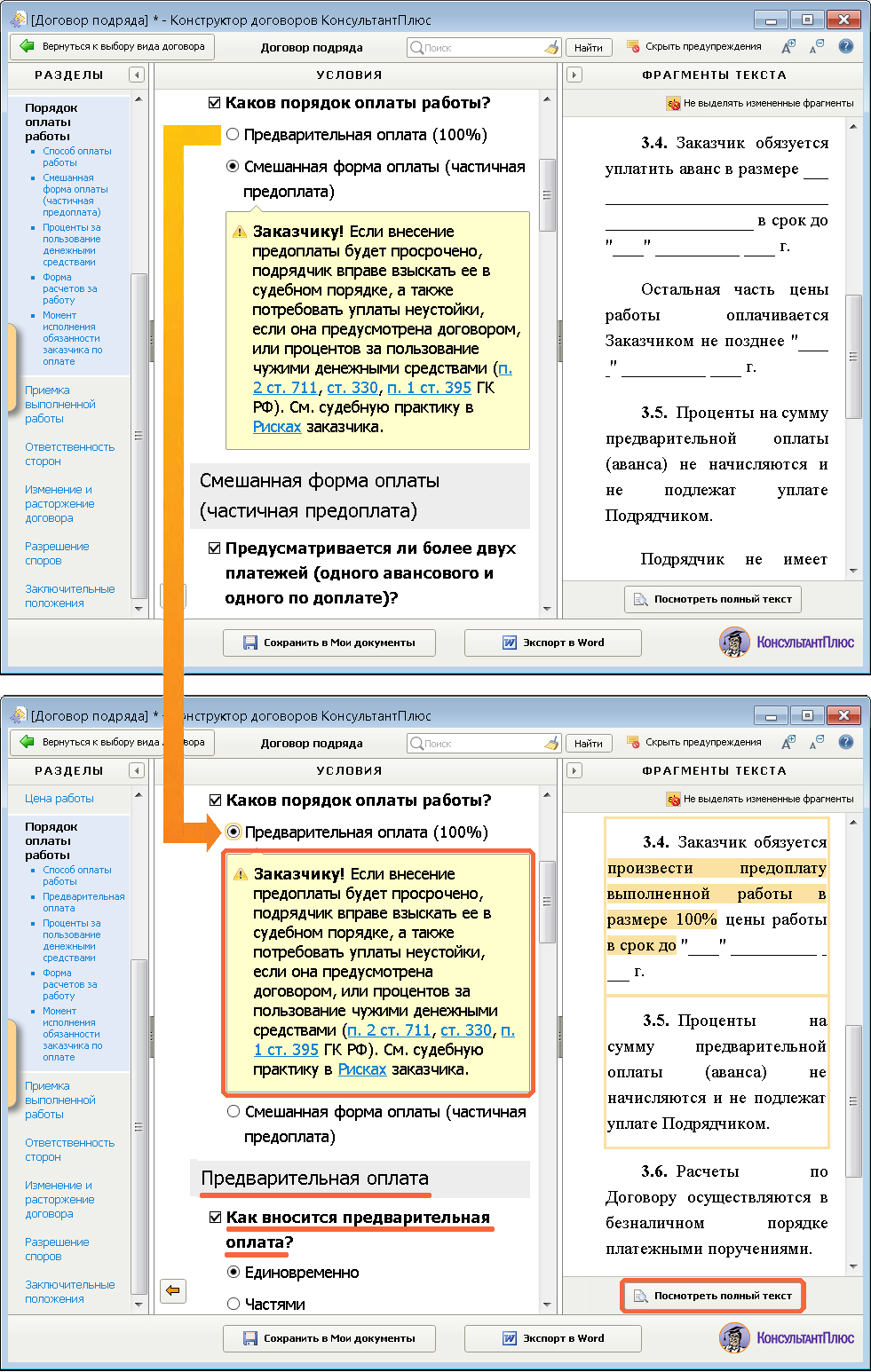Toggle the ФРАГМЕНТЫ ТЕКСТА panel arrow in lower window
The image size is (871, 1372).
click(574, 771)
